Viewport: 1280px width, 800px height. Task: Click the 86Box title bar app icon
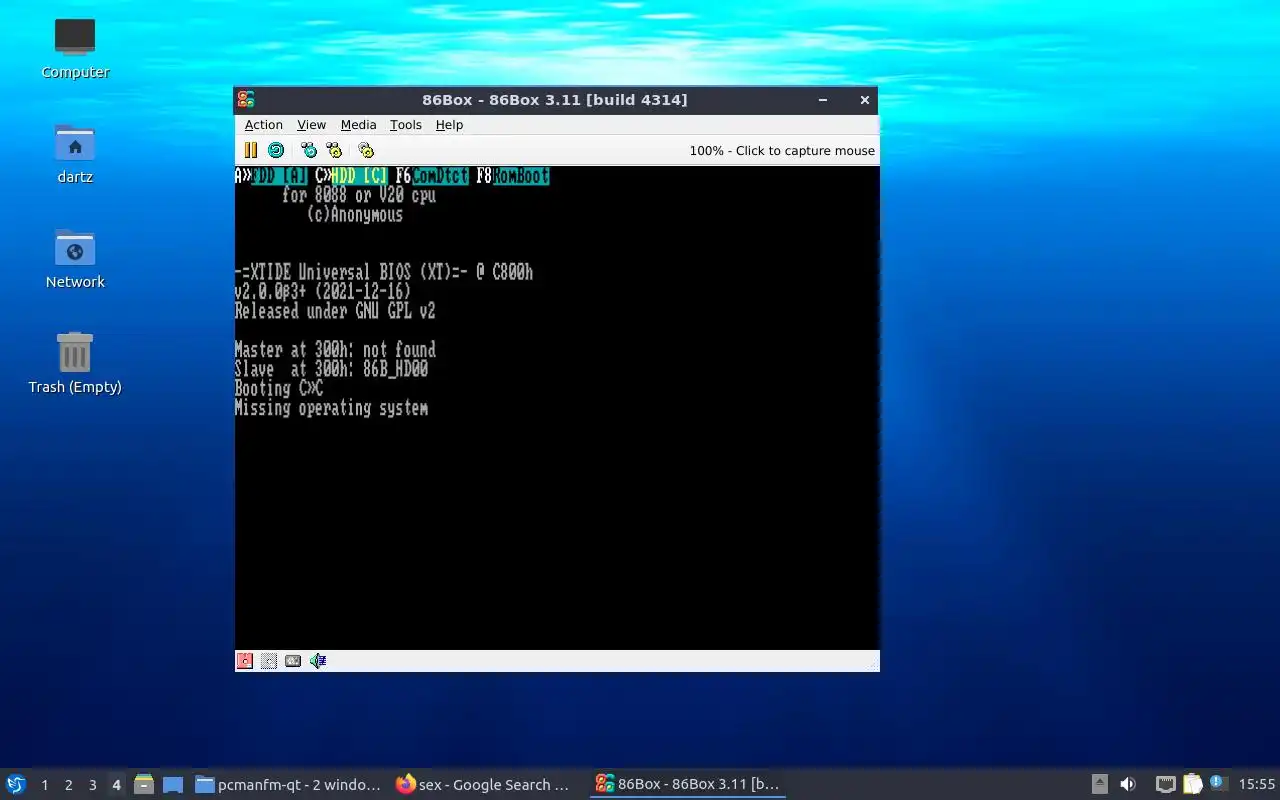coord(246,99)
